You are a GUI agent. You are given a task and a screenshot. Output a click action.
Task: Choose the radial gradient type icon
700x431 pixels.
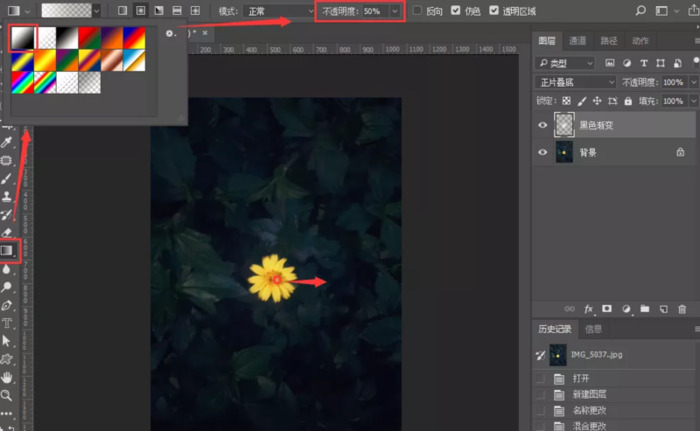140,10
